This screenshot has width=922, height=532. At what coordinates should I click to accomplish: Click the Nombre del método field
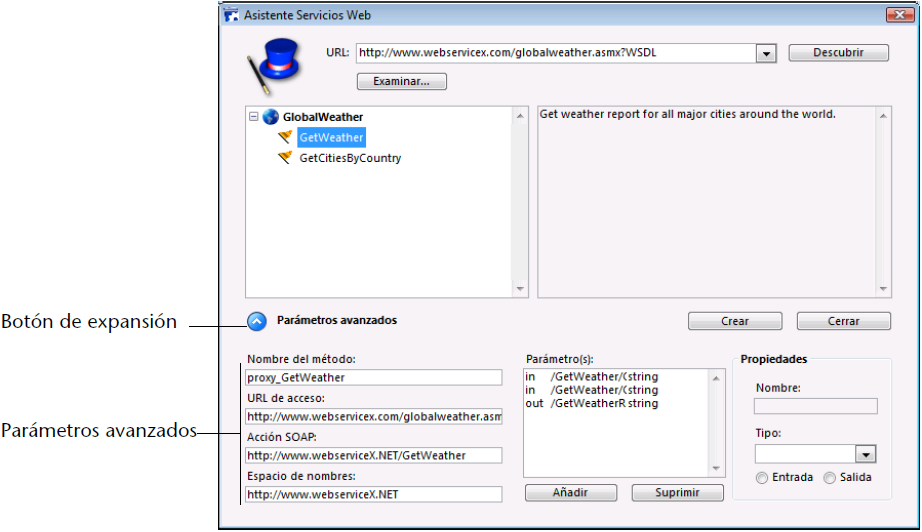coord(373,377)
